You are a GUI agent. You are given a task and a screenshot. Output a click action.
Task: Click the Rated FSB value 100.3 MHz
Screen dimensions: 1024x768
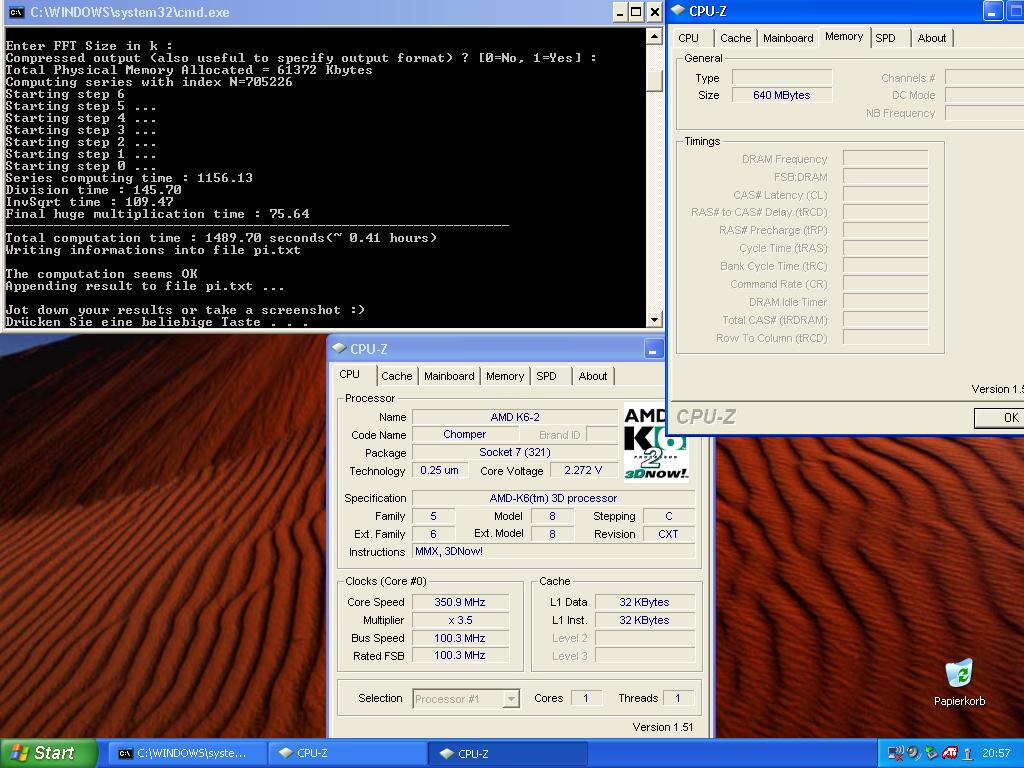pyautogui.click(x=460, y=655)
